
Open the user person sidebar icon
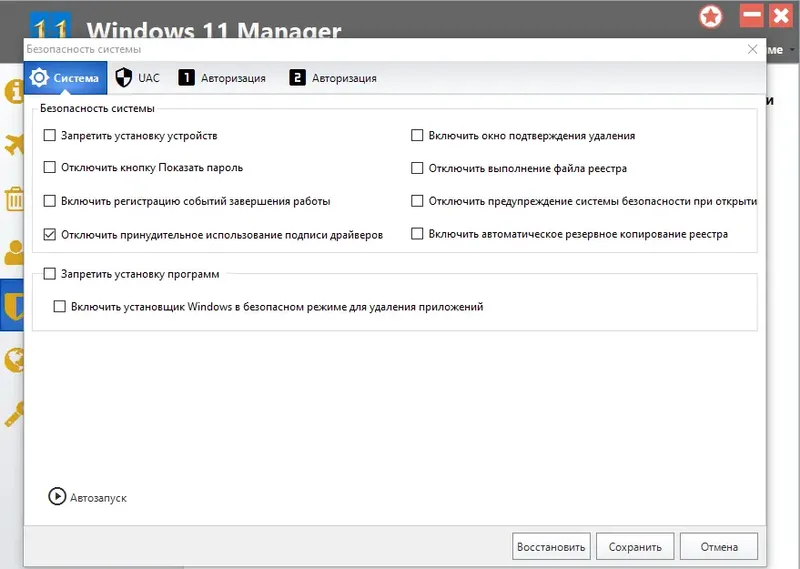pyautogui.click(x=14, y=252)
